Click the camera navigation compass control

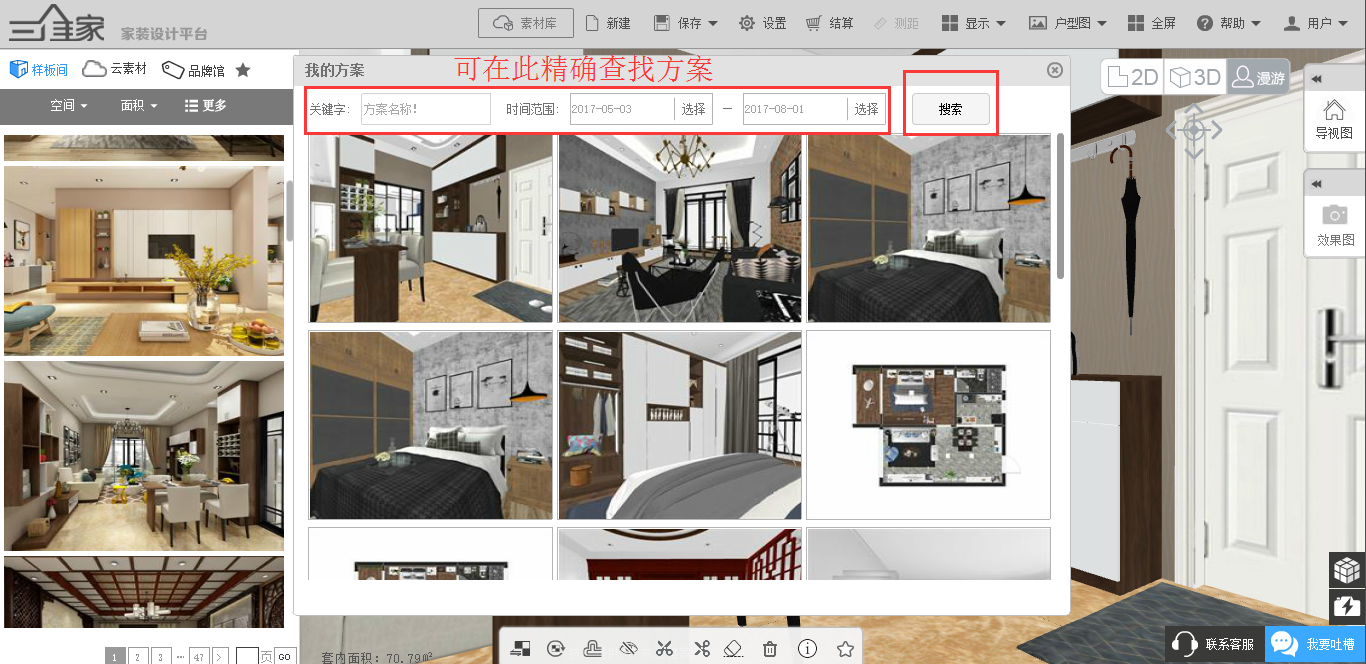(x=1194, y=130)
